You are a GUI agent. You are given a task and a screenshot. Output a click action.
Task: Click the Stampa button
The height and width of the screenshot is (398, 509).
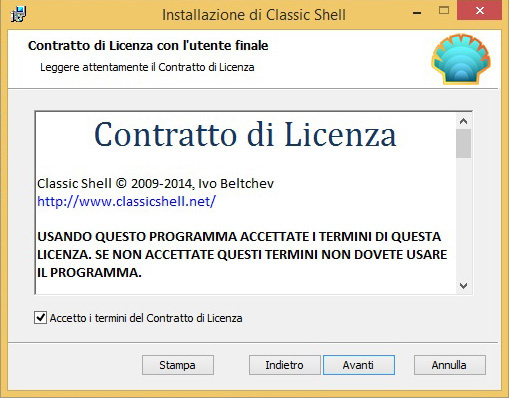click(x=178, y=365)
